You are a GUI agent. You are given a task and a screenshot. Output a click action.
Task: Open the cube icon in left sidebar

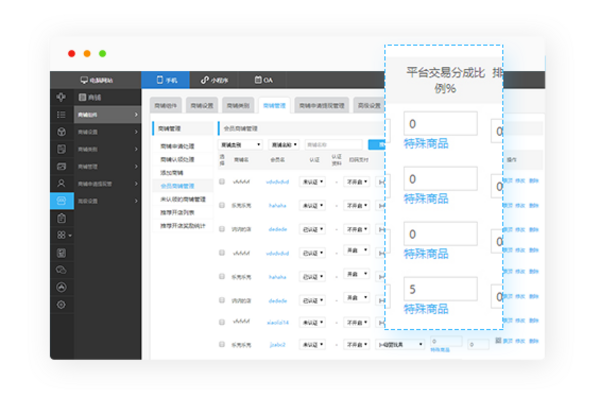coord(61,132)
